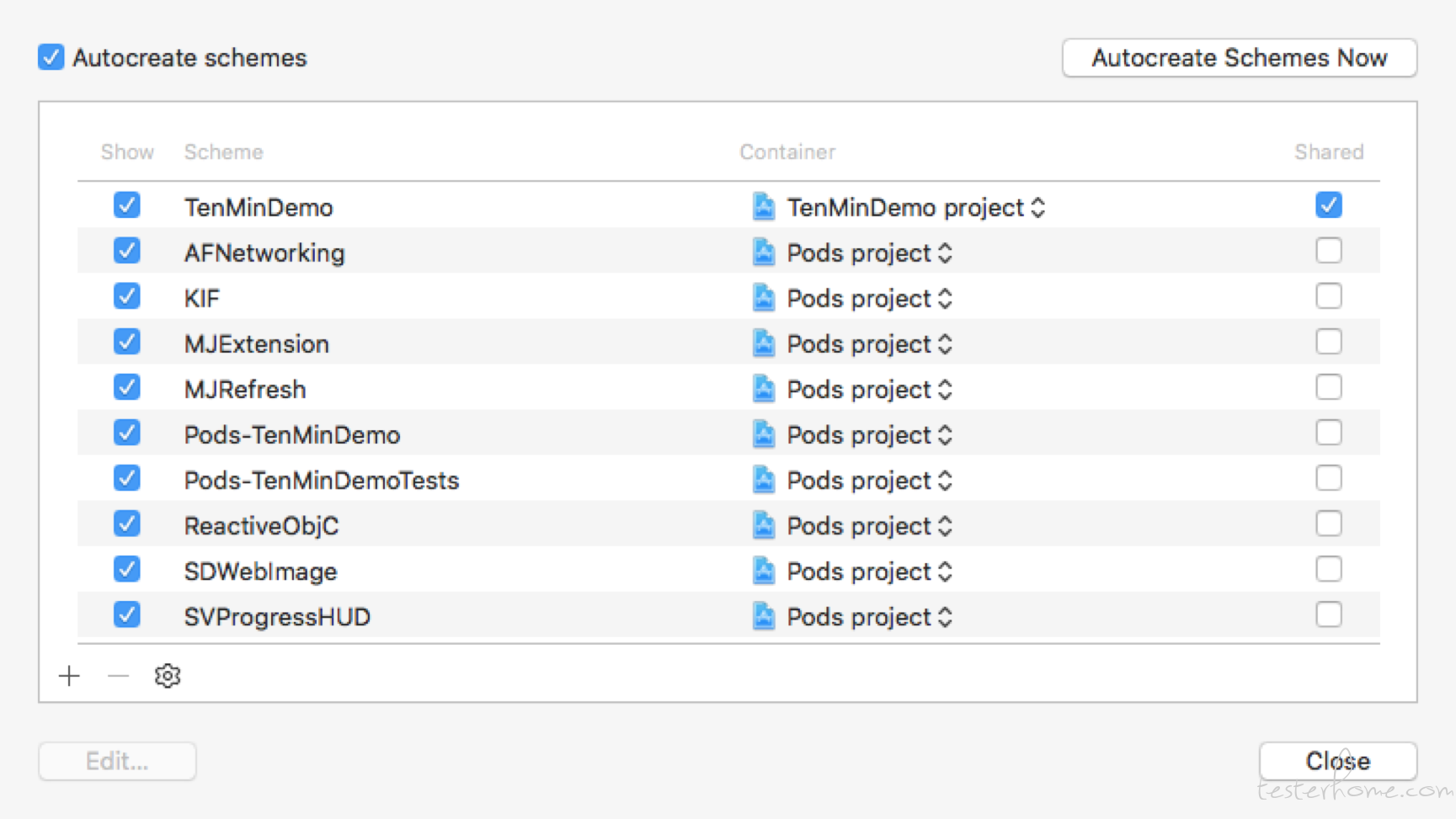Click the SVProgressHUD row project icon
This screenshot has height=819, width=1456.
[764, 615]
